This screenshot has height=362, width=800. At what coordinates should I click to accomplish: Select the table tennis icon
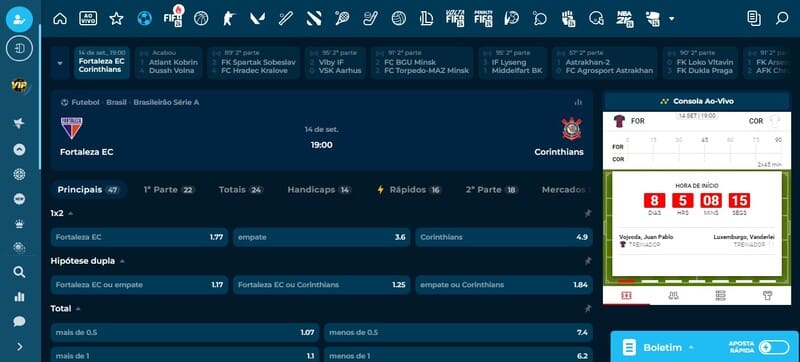coord(539,19)
